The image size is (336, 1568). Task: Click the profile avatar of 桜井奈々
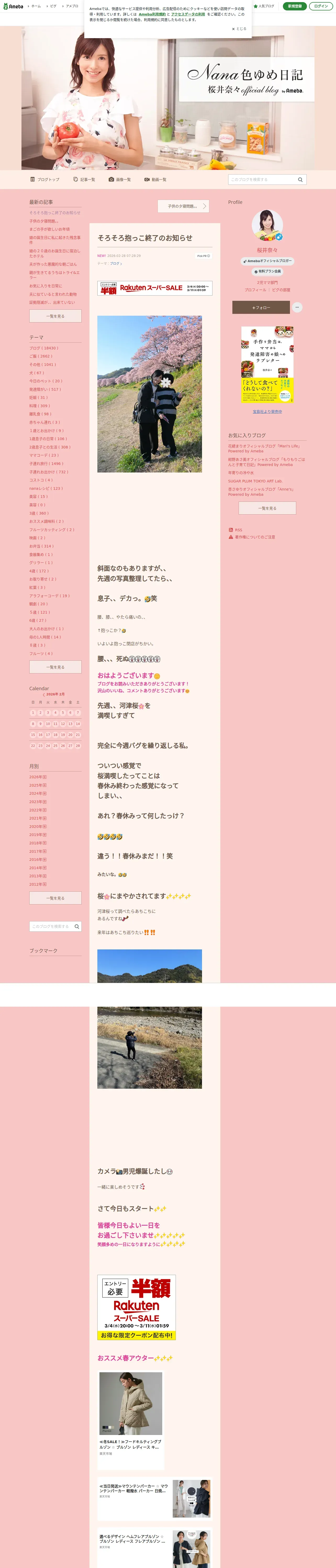267,226
